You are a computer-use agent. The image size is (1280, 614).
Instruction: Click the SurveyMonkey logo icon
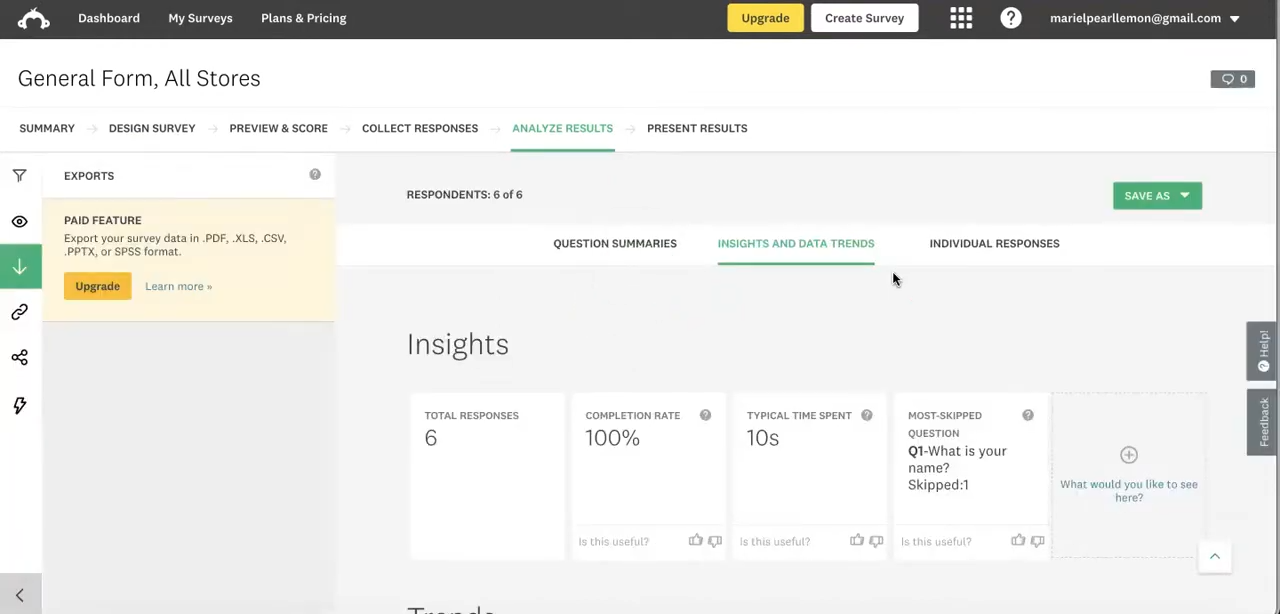(33, 18)
